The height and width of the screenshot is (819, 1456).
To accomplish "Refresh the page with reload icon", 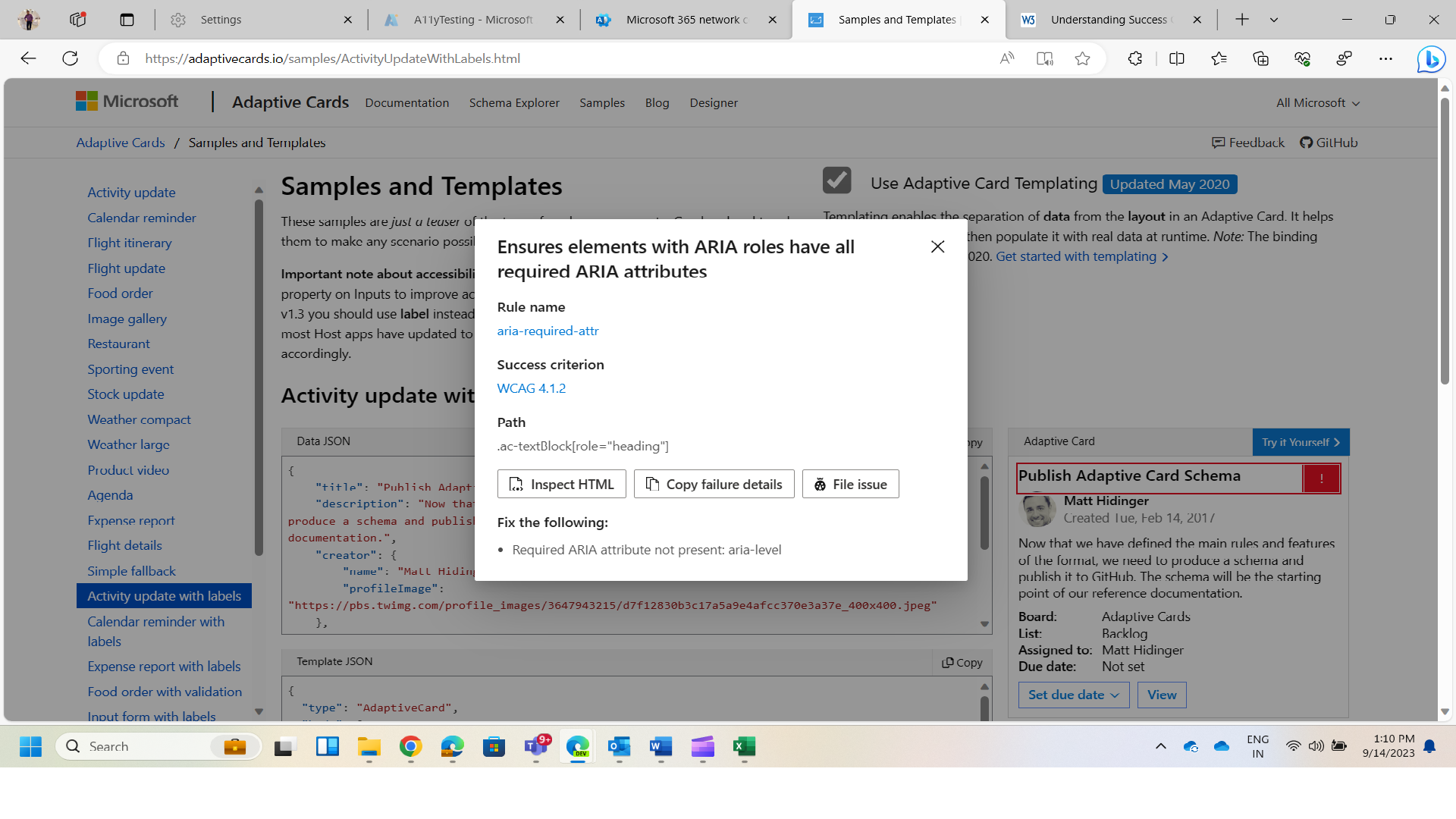I will point(70,58).
